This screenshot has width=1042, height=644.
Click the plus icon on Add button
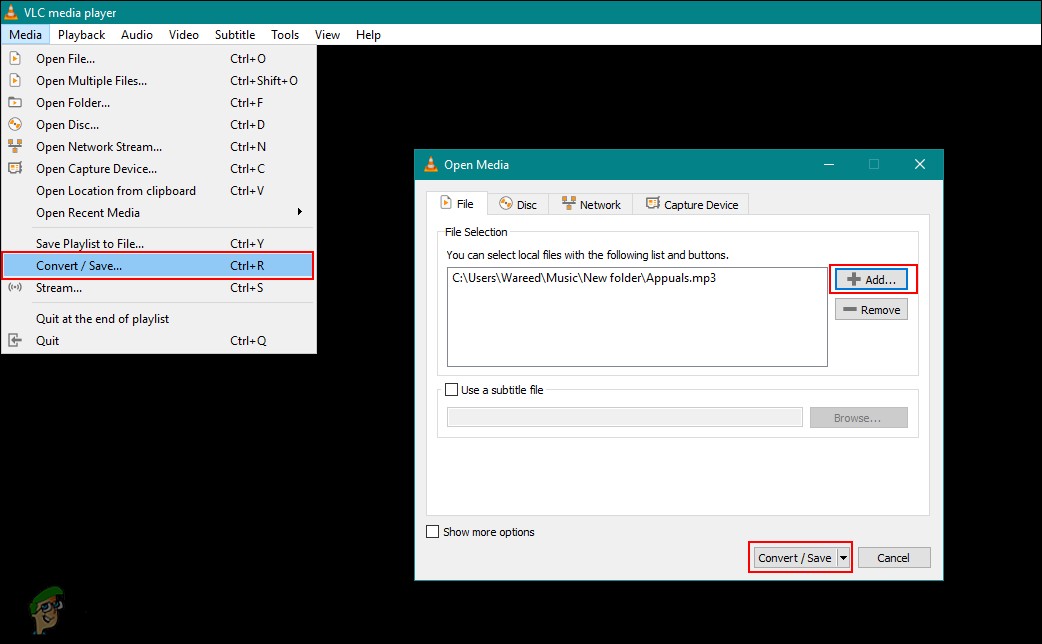(x=854, y=279)
